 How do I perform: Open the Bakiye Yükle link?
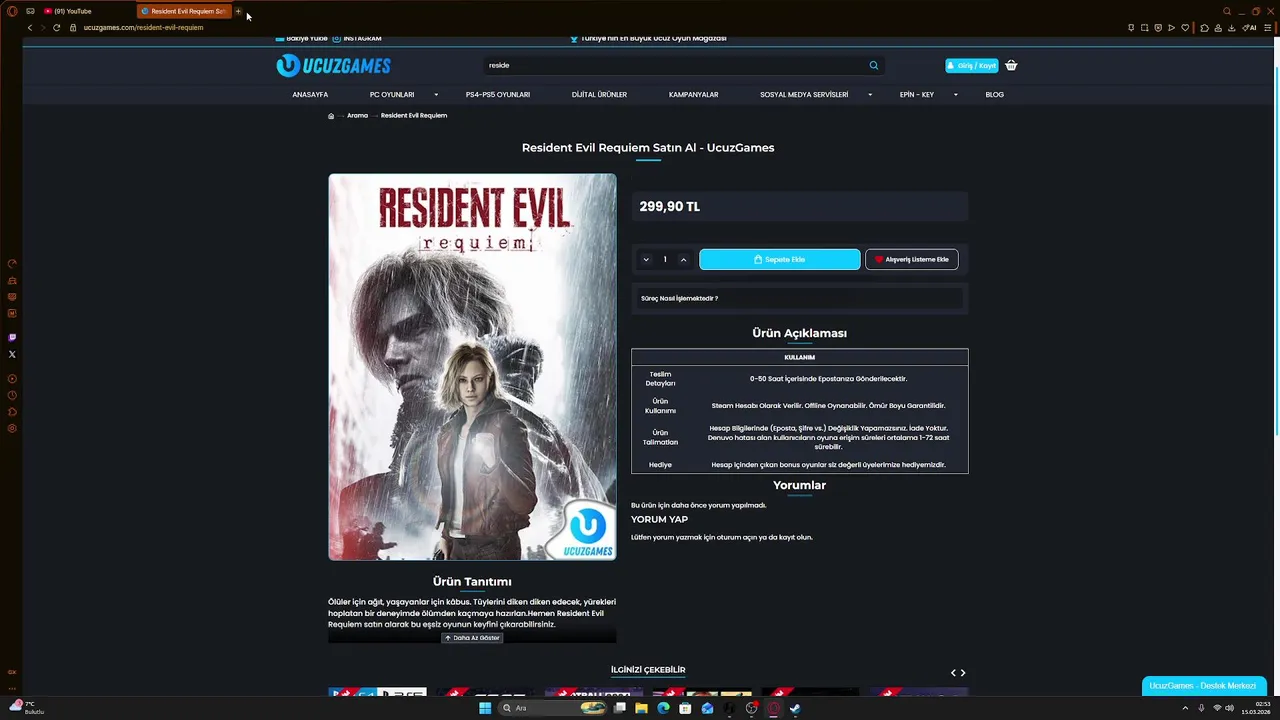pyautogui.click(x=301, y=39)
